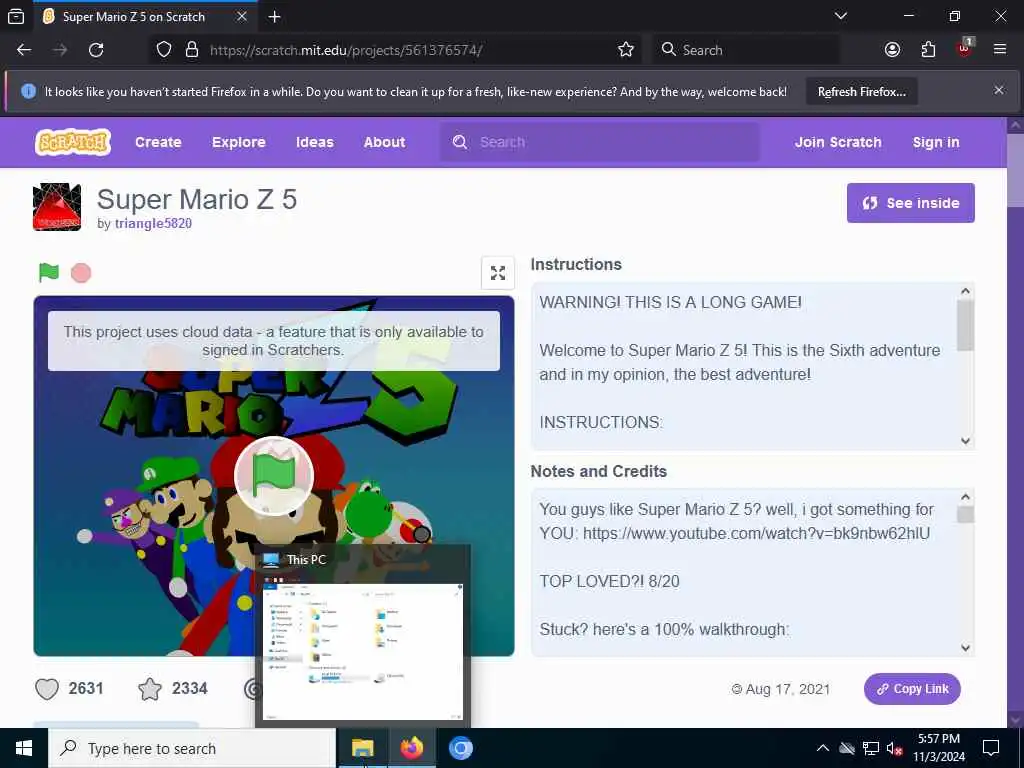
Task: Click the red stop button above stage
Action: (x=81, y=273)
